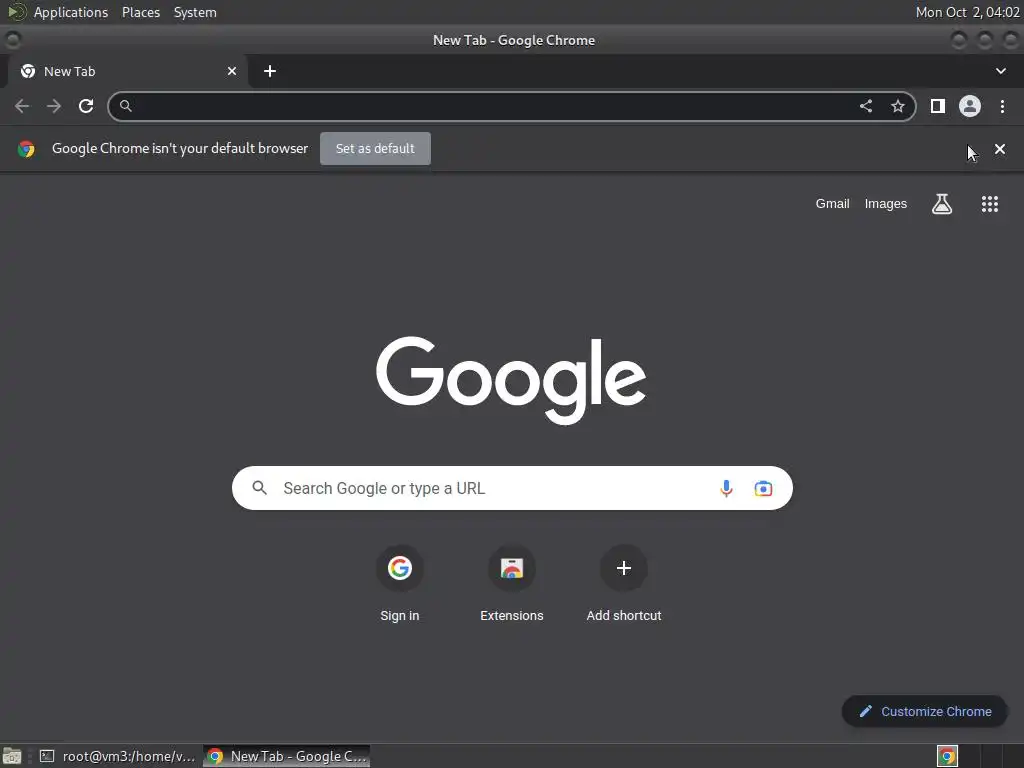Close the New Tab tab
Screen dimensions: 1024x768
232,71
